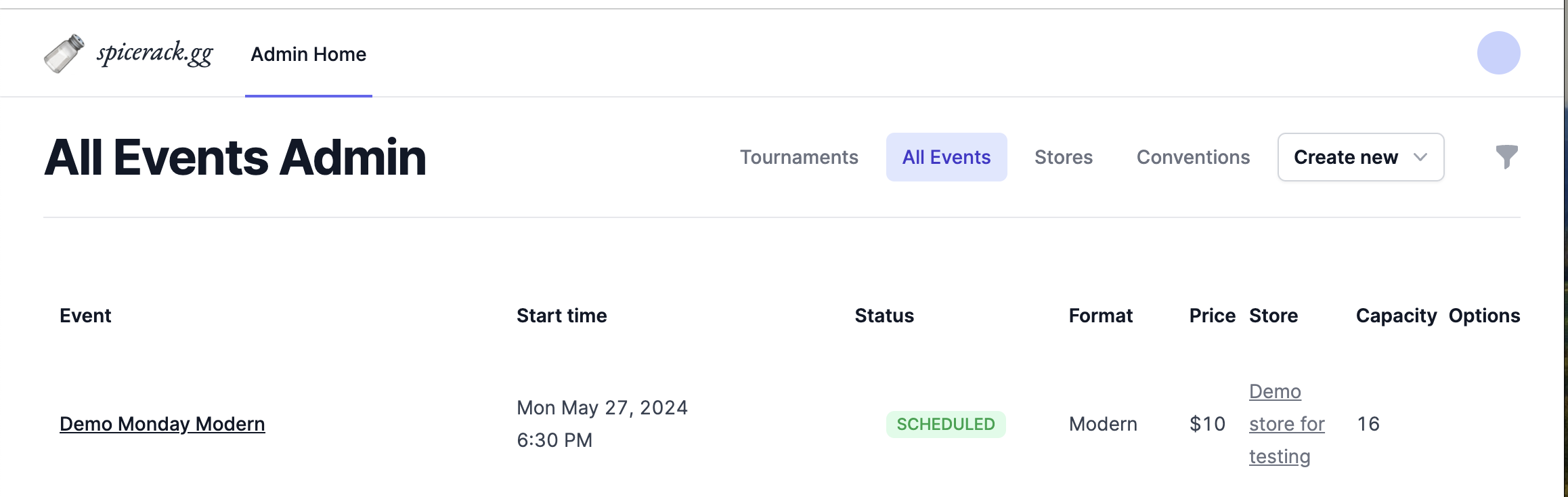The width and height of the screenshot is (1568, 497).
Task: Expand the Create new dropdown
Action: click(1345, 157)
